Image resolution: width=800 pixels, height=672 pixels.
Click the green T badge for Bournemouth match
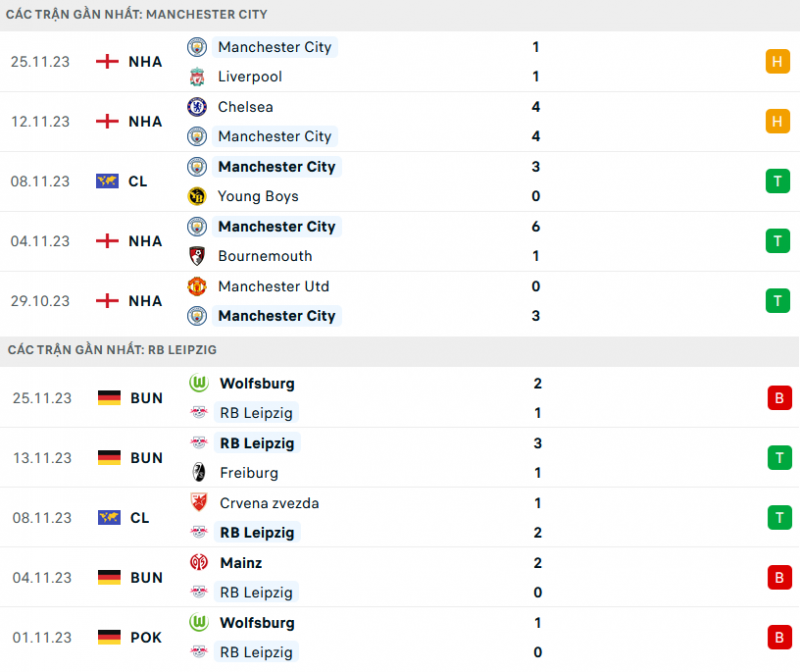[x=777, y=241]
